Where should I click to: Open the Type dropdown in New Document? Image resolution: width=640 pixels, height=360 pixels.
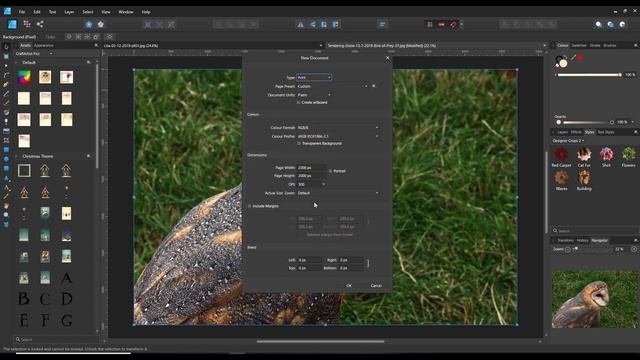click(x=314, y=77)
